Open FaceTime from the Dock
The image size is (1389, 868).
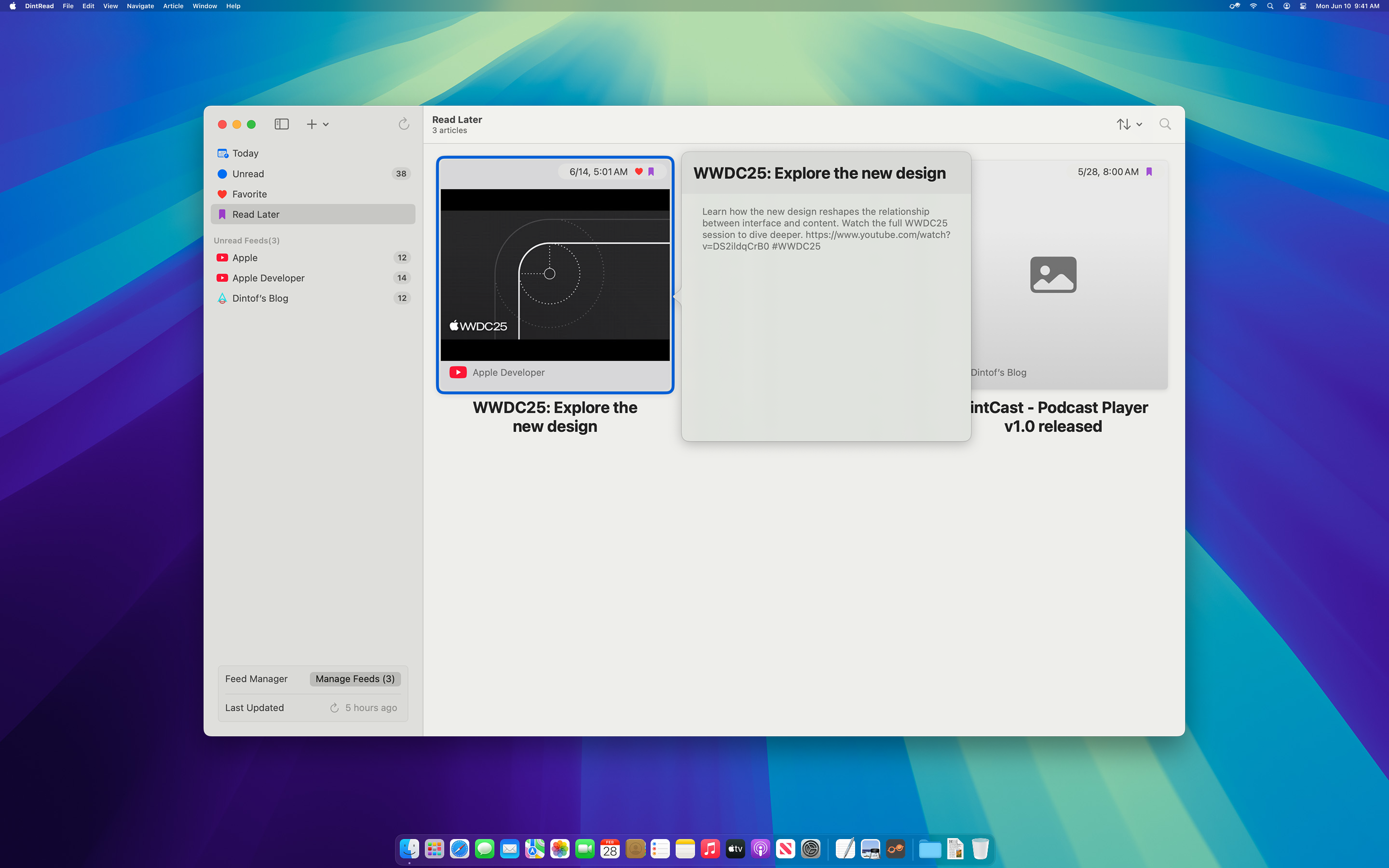(585, 849)
